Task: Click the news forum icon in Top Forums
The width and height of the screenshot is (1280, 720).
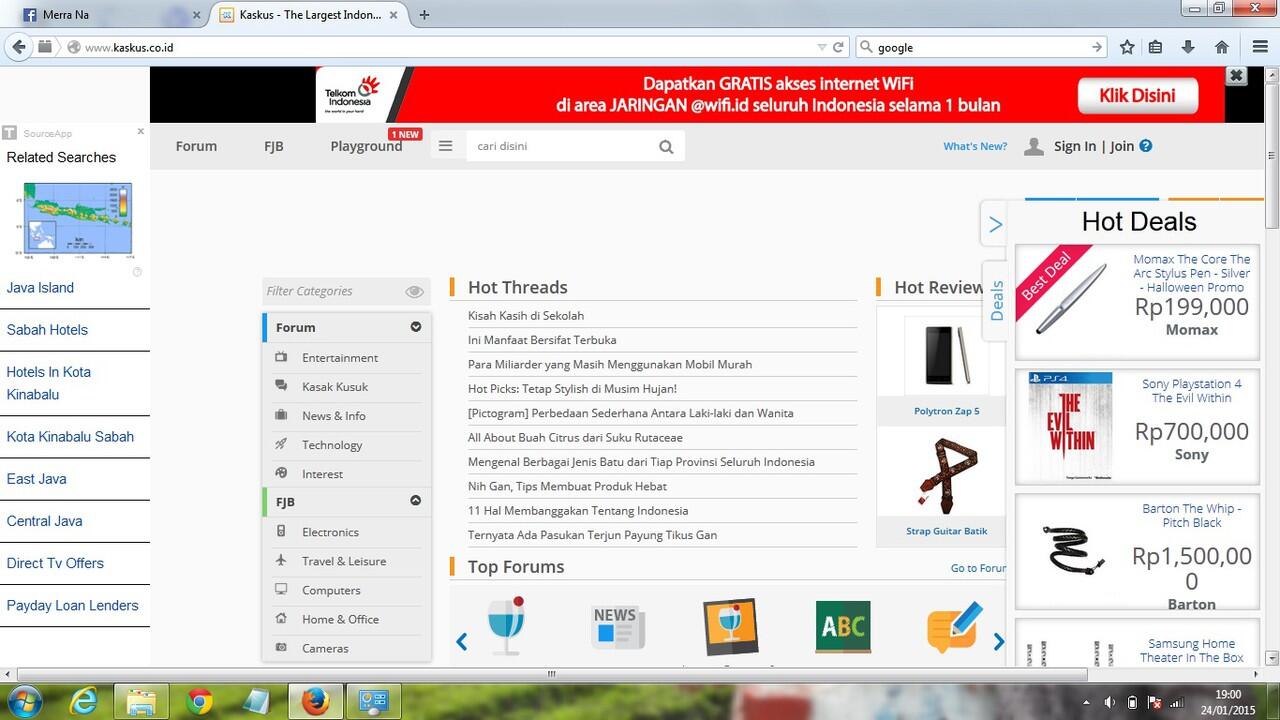Action: pyautogui.click(x=617, y=627)
